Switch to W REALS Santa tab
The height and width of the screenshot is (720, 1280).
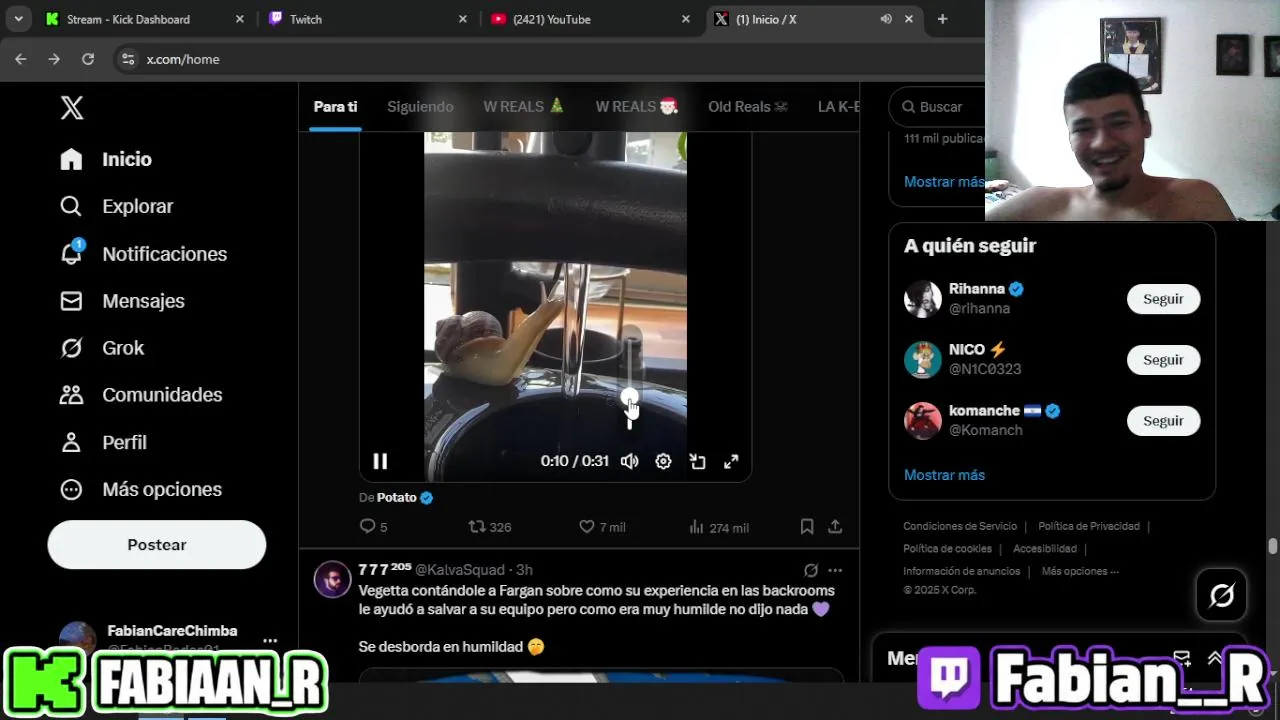[x=637, y=107]
